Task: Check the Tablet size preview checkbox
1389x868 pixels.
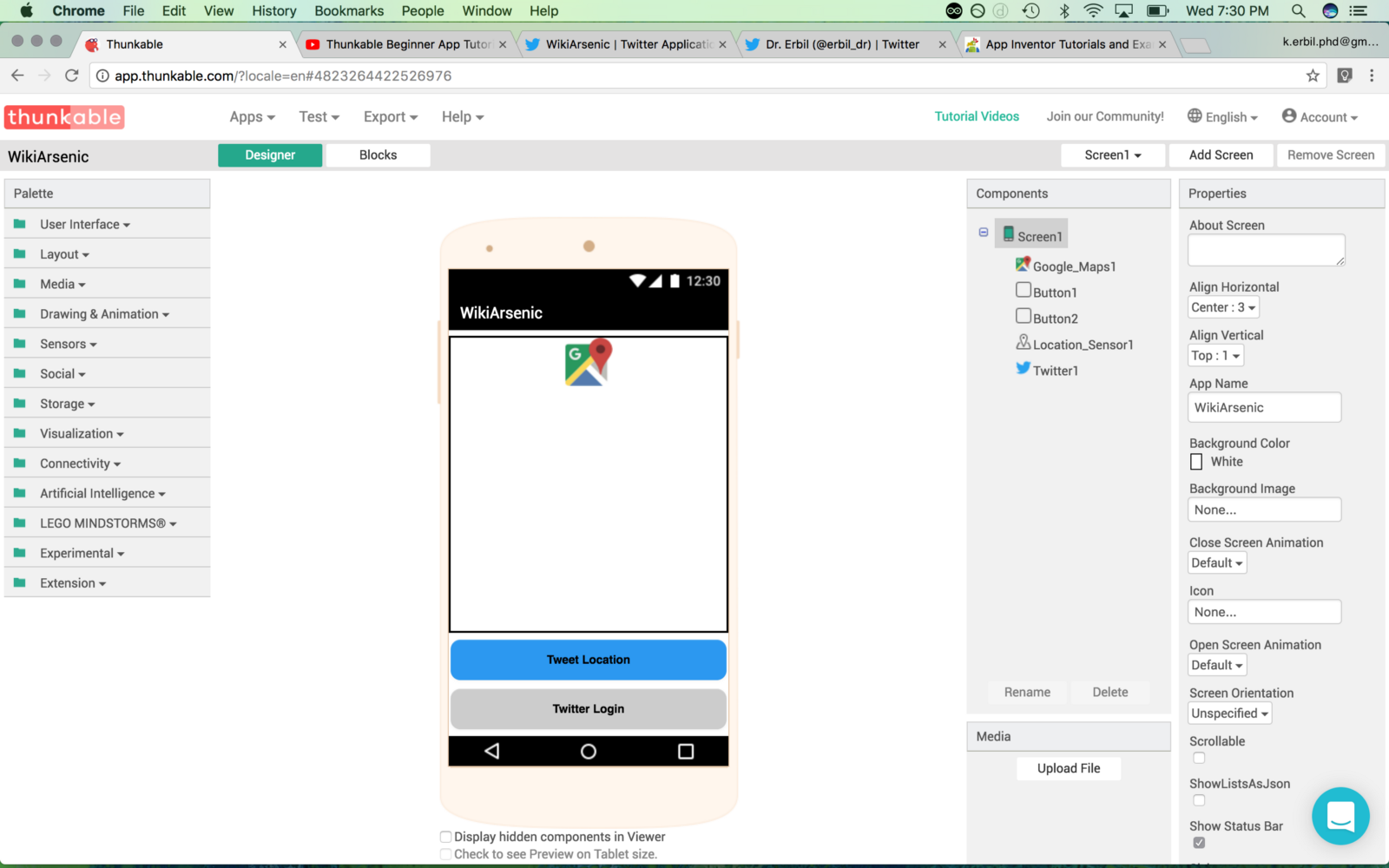Action: pos(445,854)
